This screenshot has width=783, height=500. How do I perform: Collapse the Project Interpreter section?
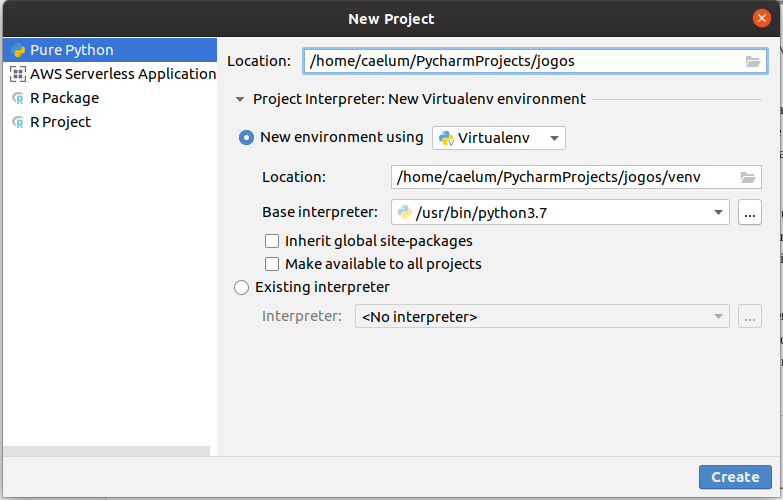pyautogui.click(x=240, y=99)
